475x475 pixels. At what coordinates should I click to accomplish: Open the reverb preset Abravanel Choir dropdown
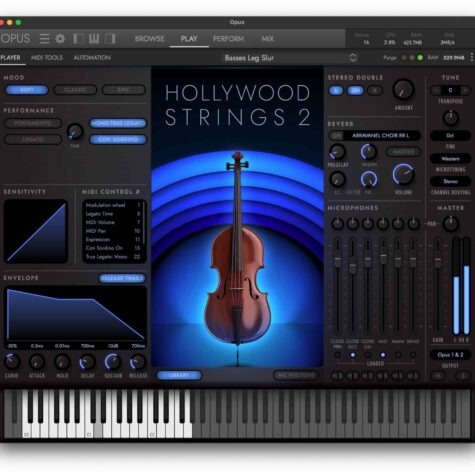tap(381, 136)
